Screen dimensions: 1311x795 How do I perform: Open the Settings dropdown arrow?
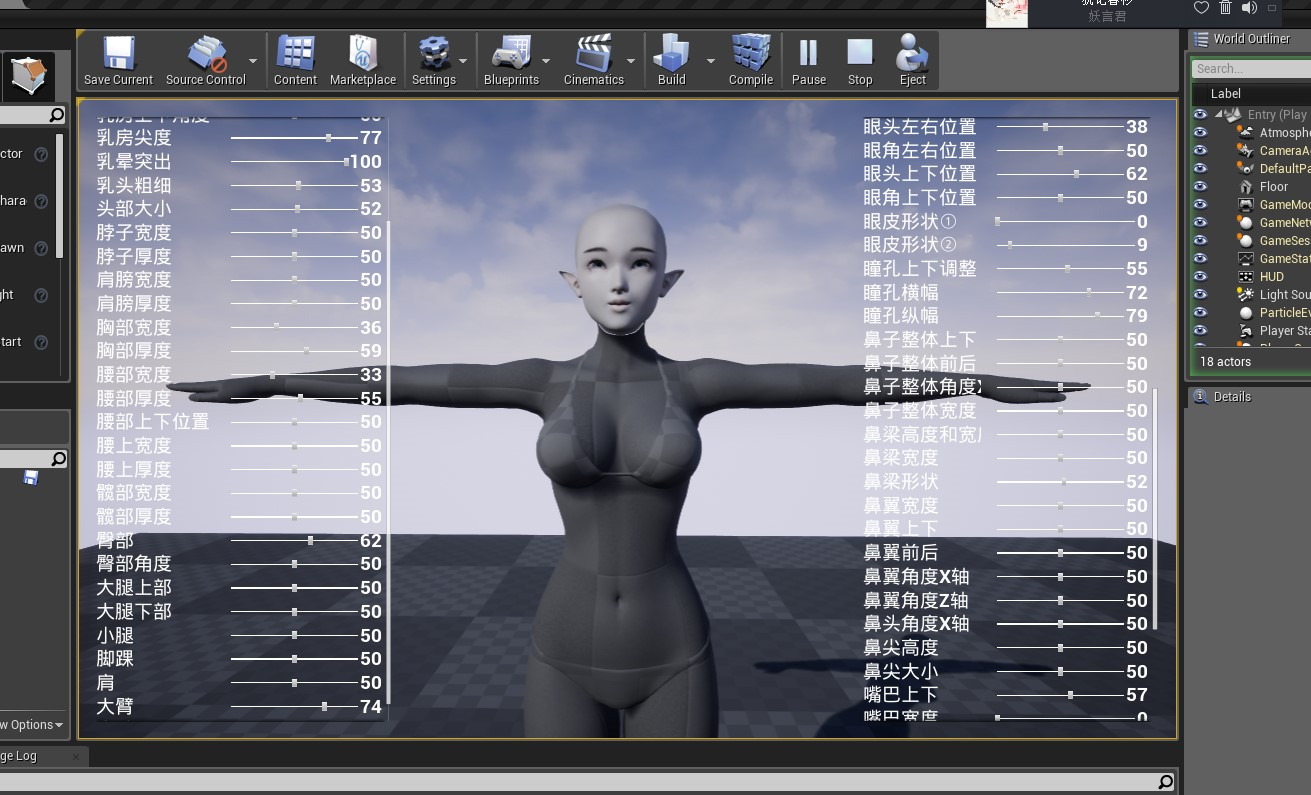coord(464,61)
